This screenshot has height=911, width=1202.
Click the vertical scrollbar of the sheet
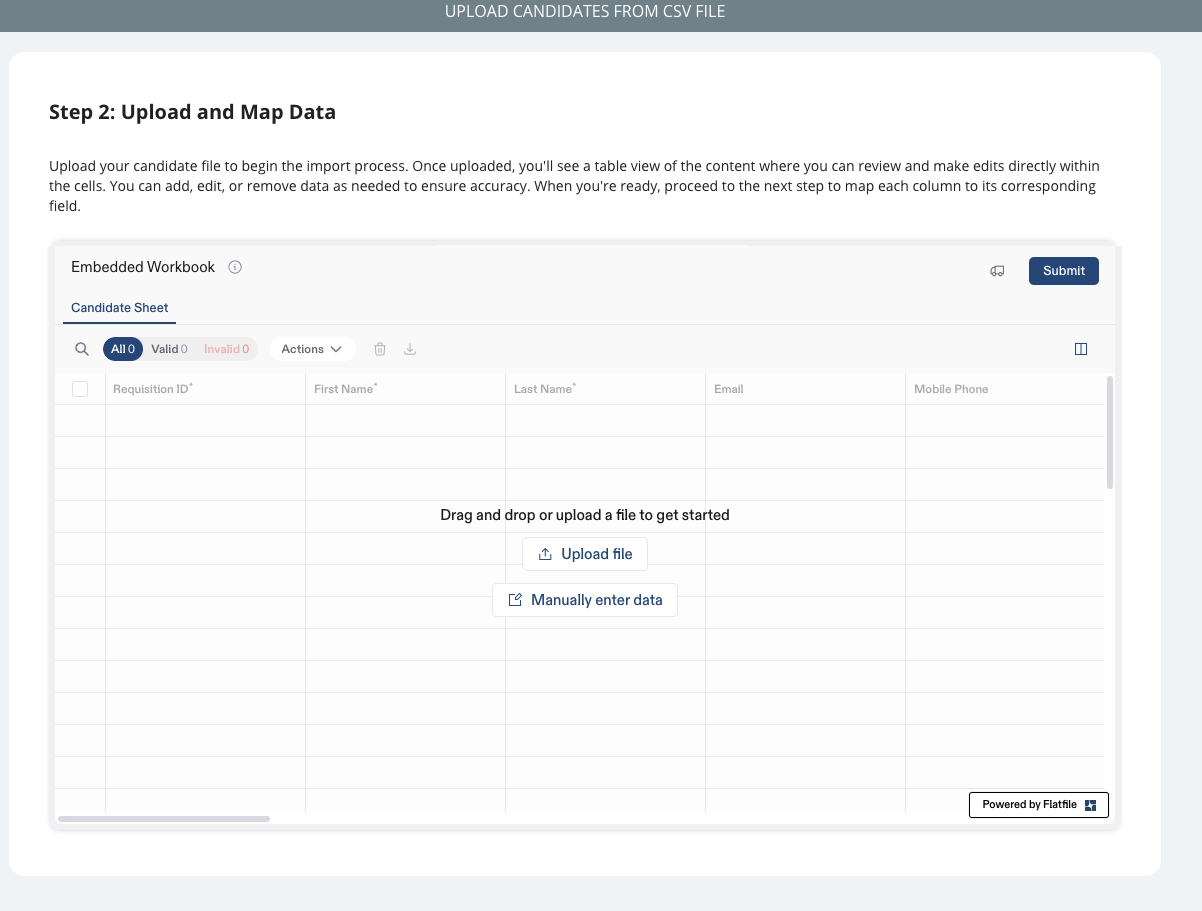[1110, 433]
